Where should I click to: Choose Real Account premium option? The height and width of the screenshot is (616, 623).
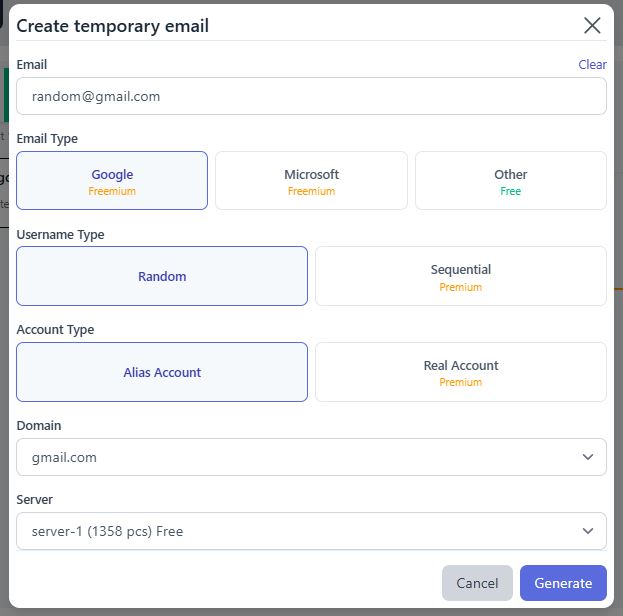(461, 372)
